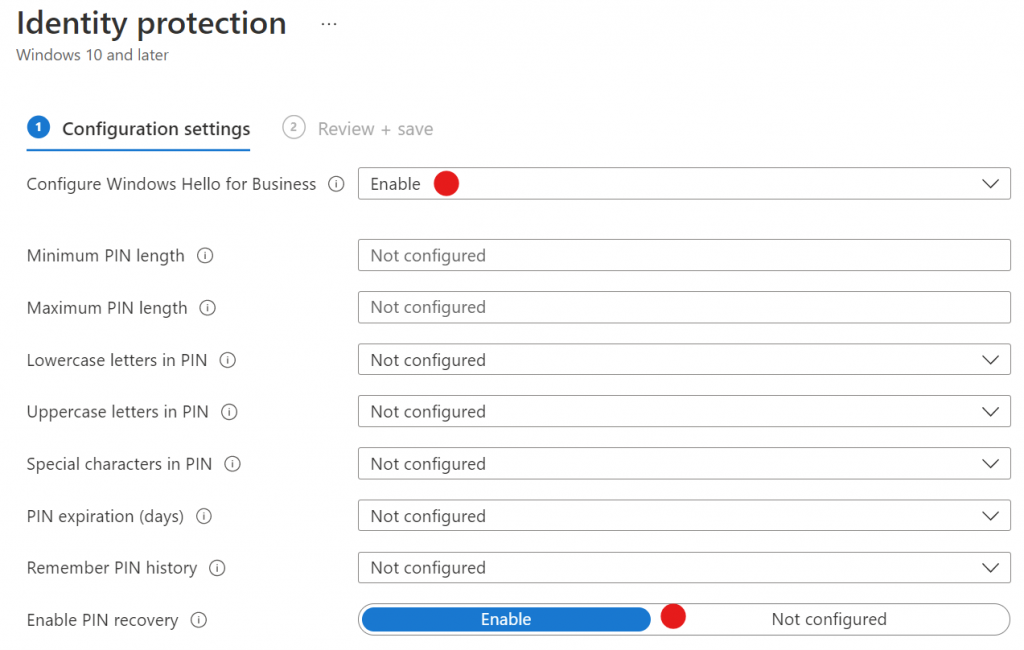Click info icon next to Minimum PIN length
This screenshot has width=1024, height=650.
205,255
